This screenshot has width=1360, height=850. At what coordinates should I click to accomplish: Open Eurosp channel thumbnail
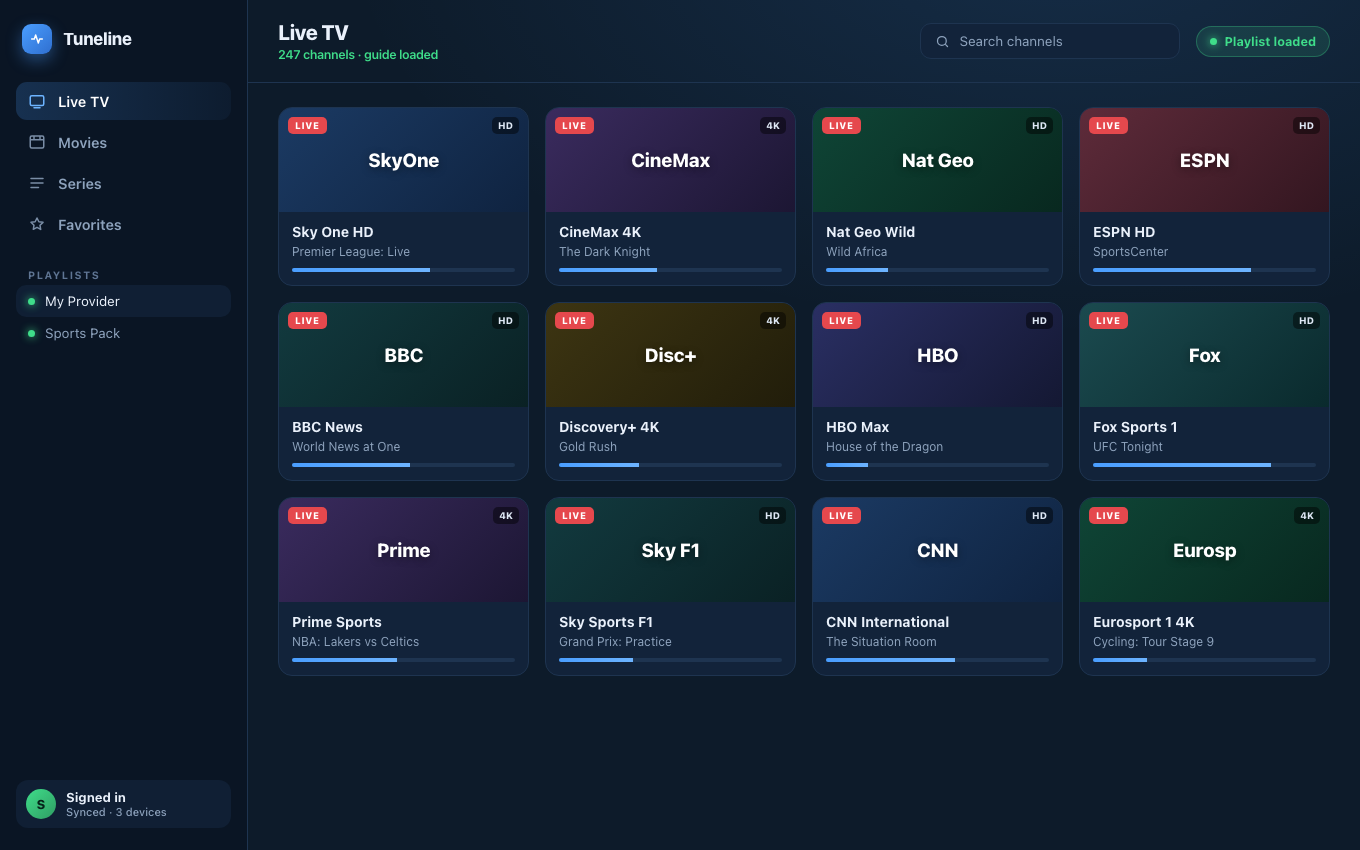click(1204, 550)
